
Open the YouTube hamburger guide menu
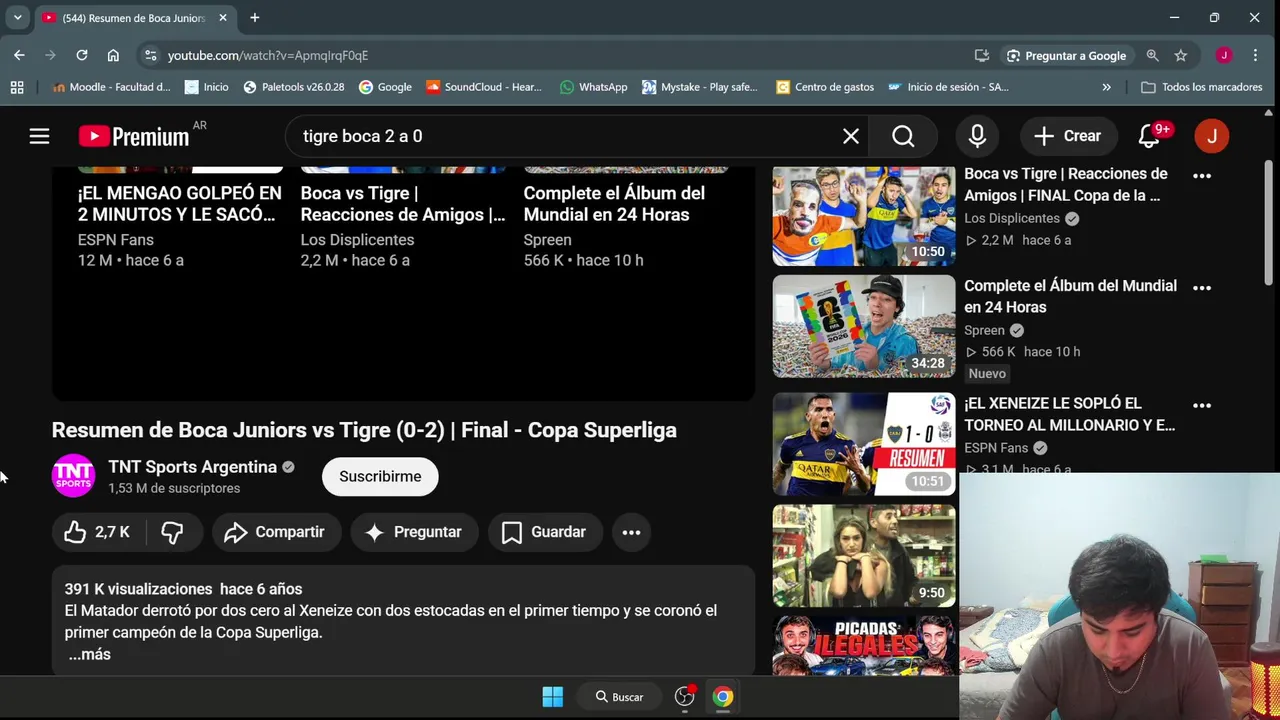pyautogui.click(x=39, y=136)
